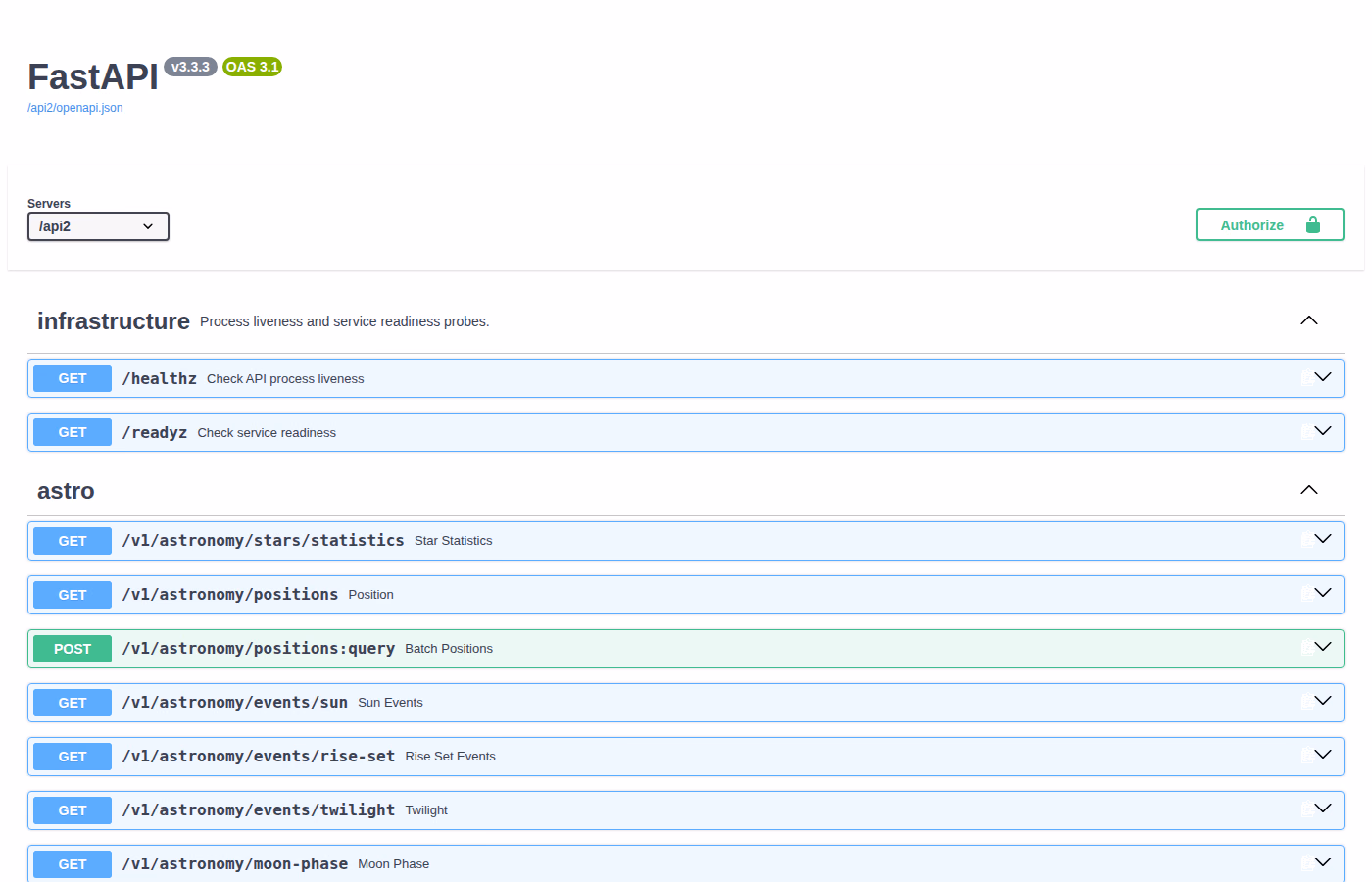Copy the positions:query path to clipboard
This screenshot has width=1372, height=882.
click(1307, 649)
